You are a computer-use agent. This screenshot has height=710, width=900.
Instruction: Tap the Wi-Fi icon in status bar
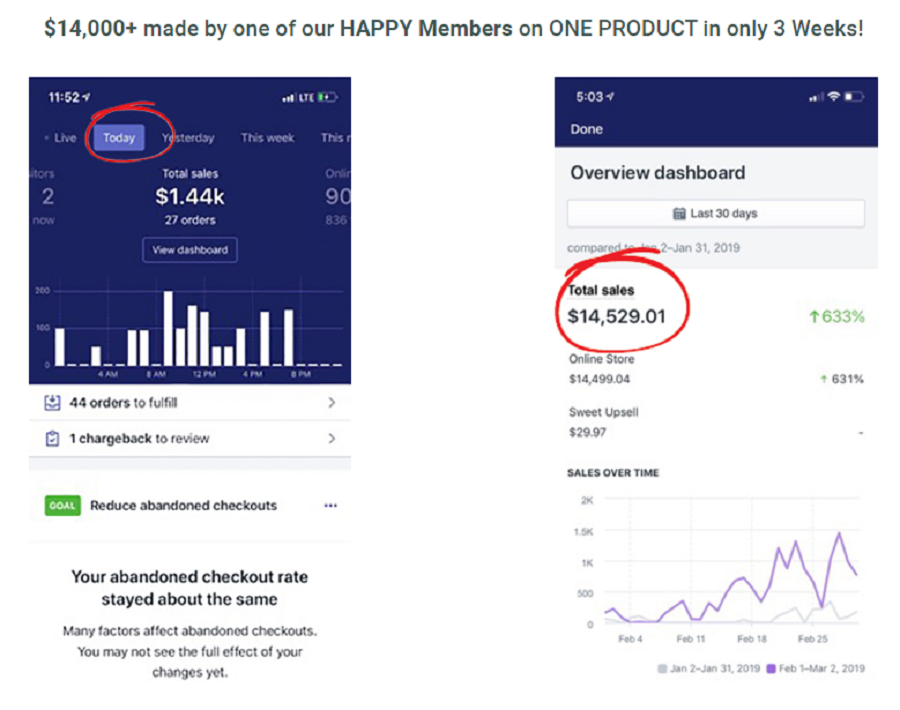pos(832,95)
